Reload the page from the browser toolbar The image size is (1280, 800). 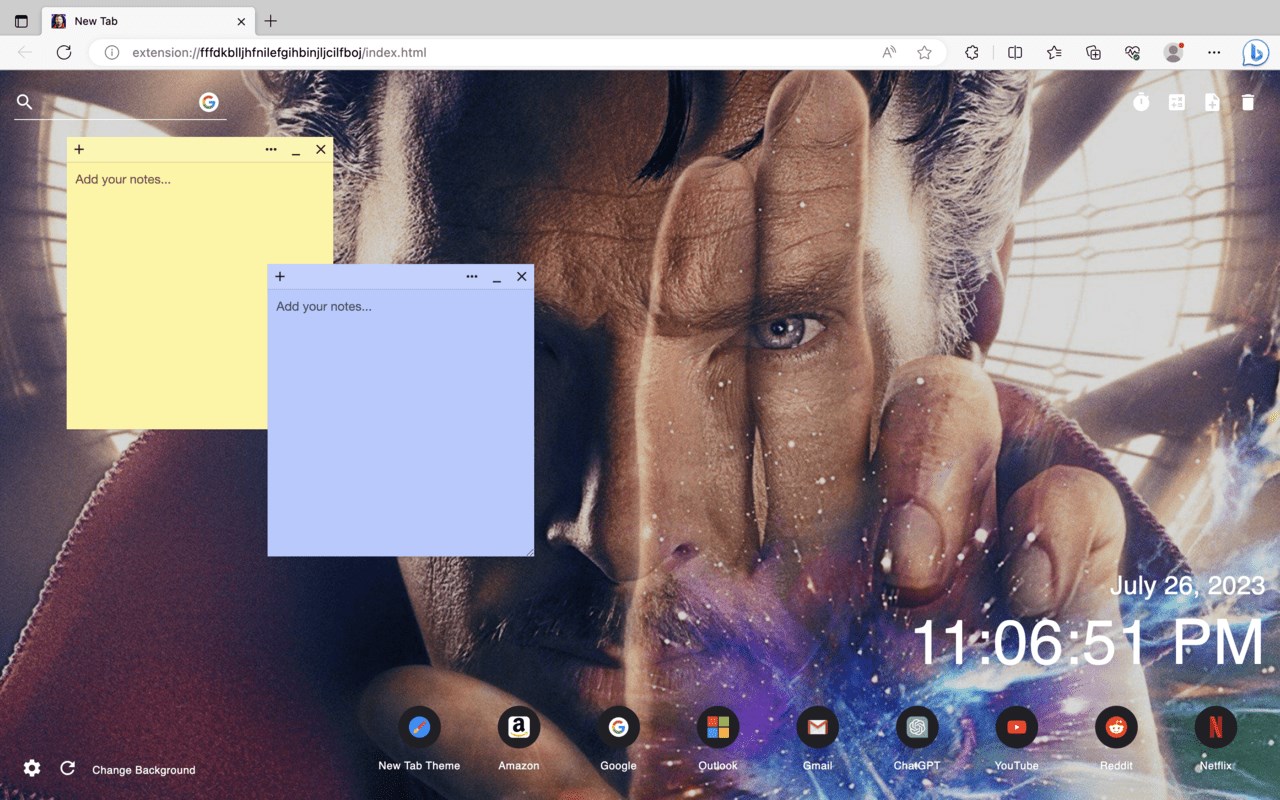64,52
